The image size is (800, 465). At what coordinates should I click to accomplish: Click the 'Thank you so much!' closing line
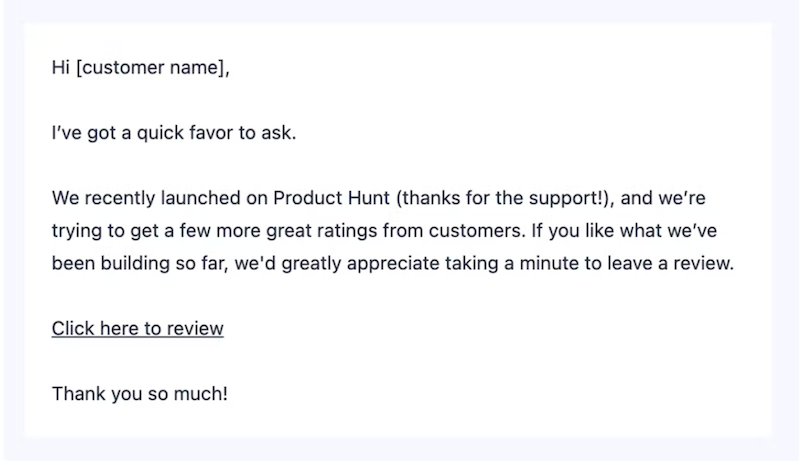click(140, 393)
